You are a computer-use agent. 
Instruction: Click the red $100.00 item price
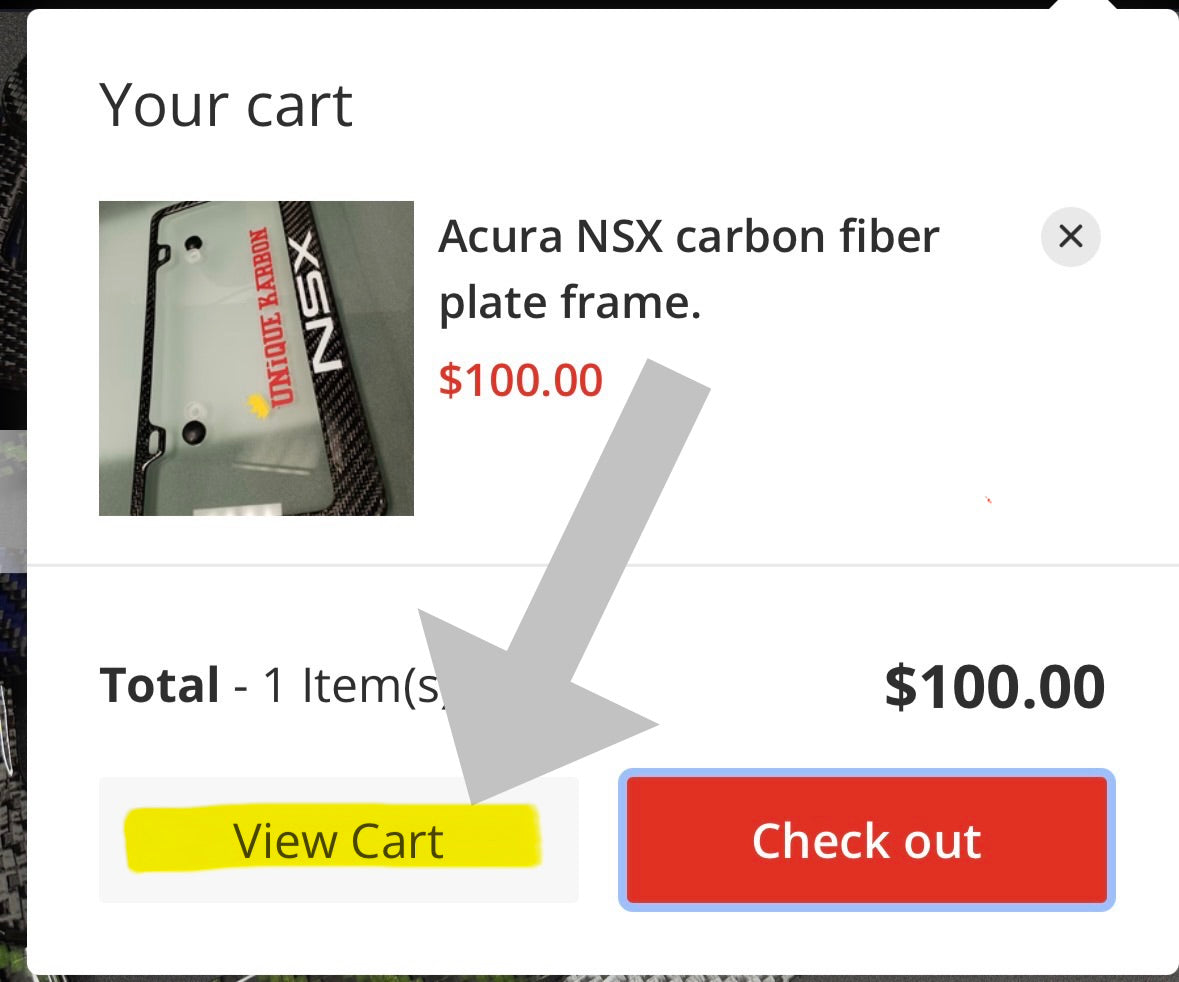click(520, 381)
